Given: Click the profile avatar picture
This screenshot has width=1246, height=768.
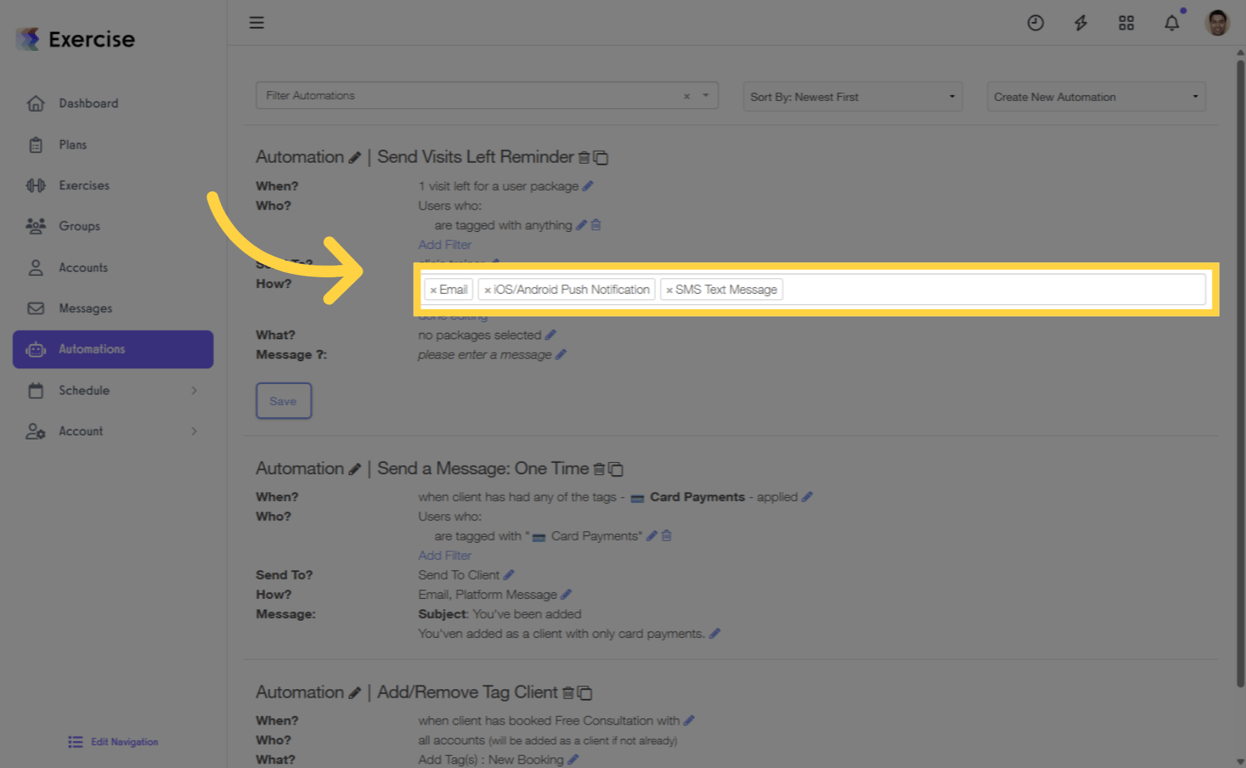Looking at the screenshot, I should (1216, 22).
